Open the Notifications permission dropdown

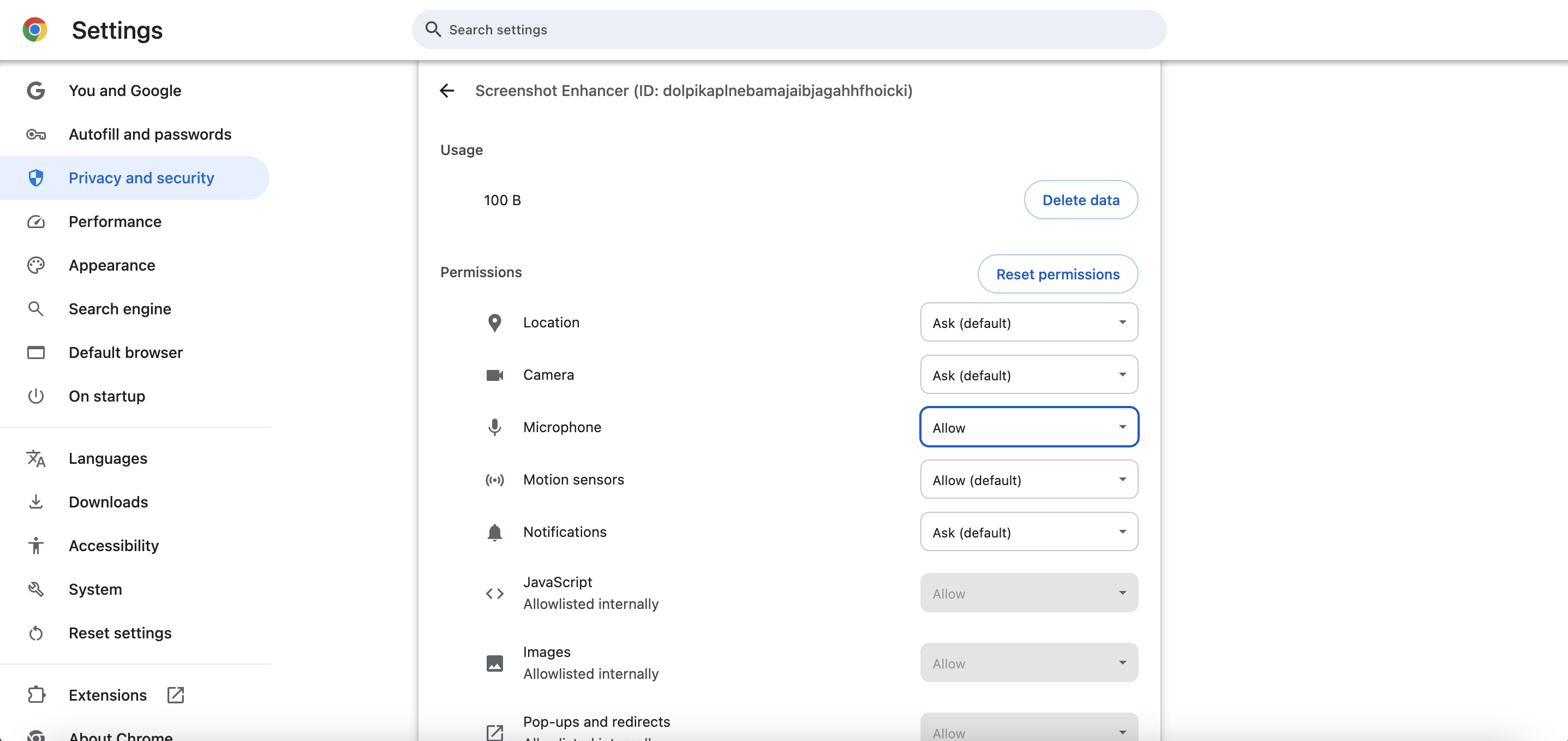coord(1029,532)
